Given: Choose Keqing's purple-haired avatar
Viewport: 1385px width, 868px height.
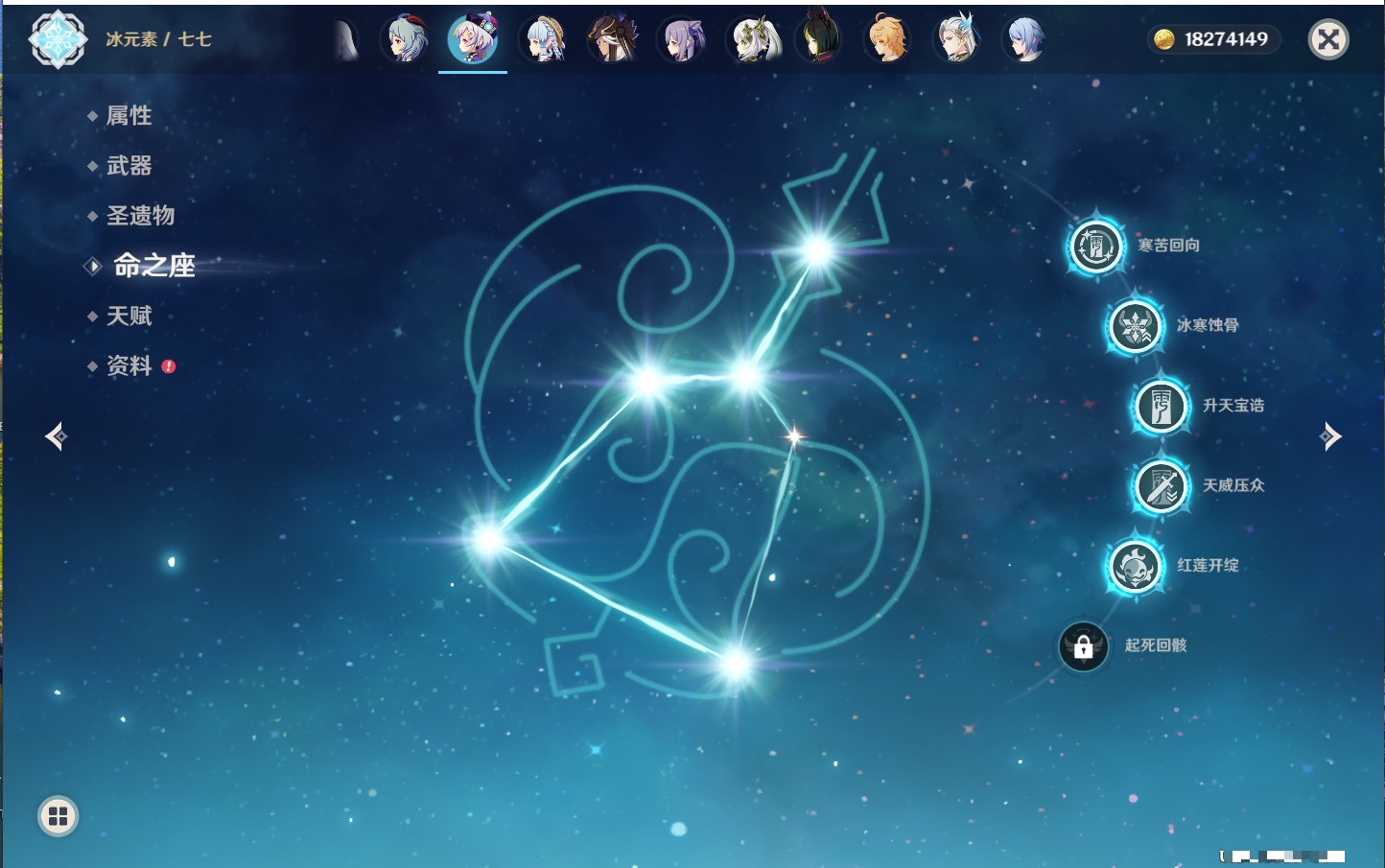Looking at the screenshot, I should click(x=681, y=39).
